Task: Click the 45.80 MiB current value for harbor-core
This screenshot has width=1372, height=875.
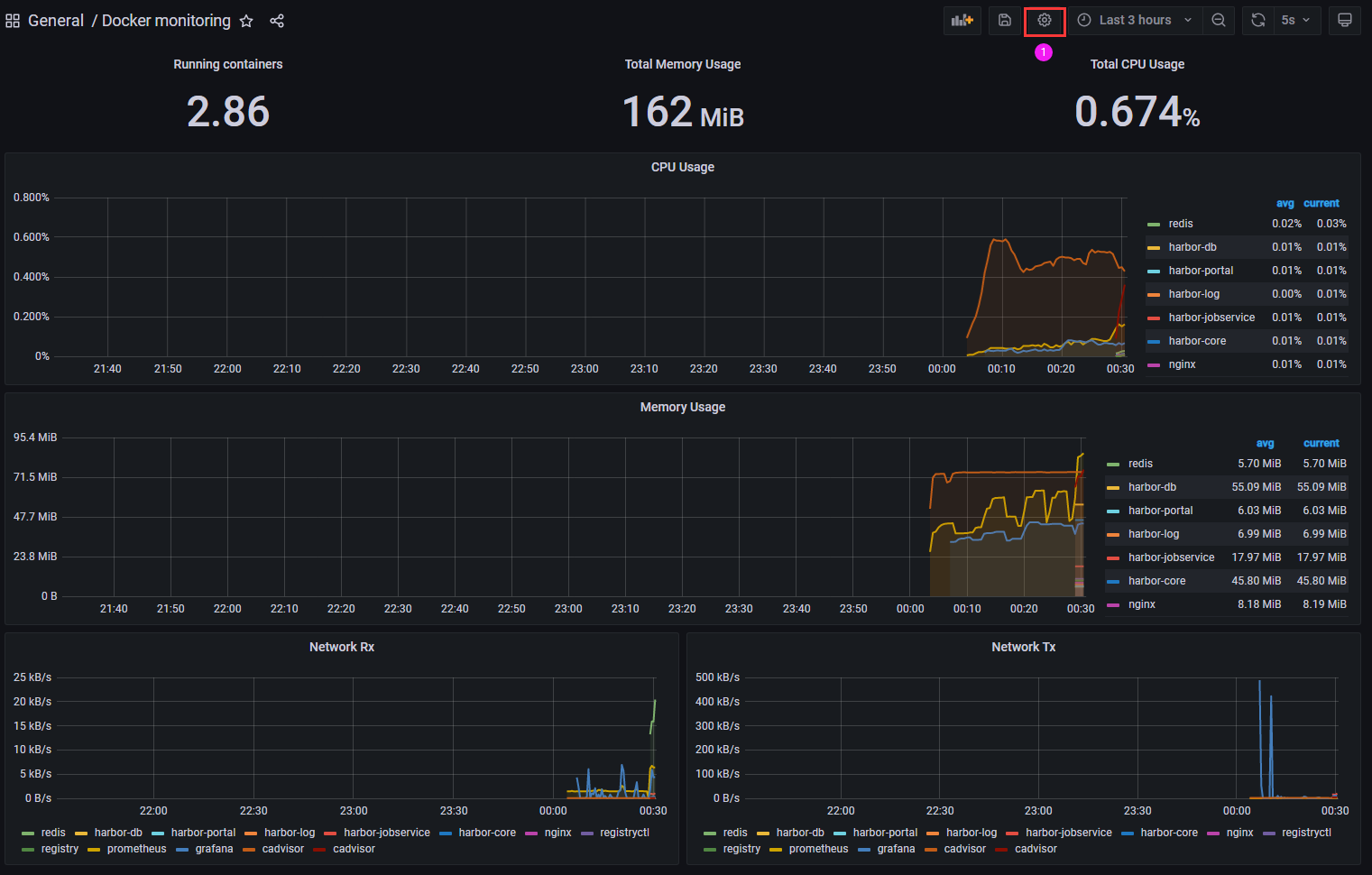Action: (1321, 581)
